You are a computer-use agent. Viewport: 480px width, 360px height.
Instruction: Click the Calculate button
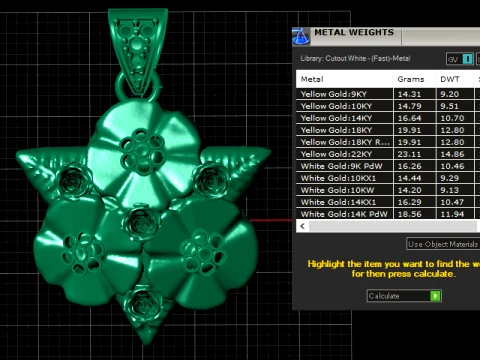pos(404,296)
